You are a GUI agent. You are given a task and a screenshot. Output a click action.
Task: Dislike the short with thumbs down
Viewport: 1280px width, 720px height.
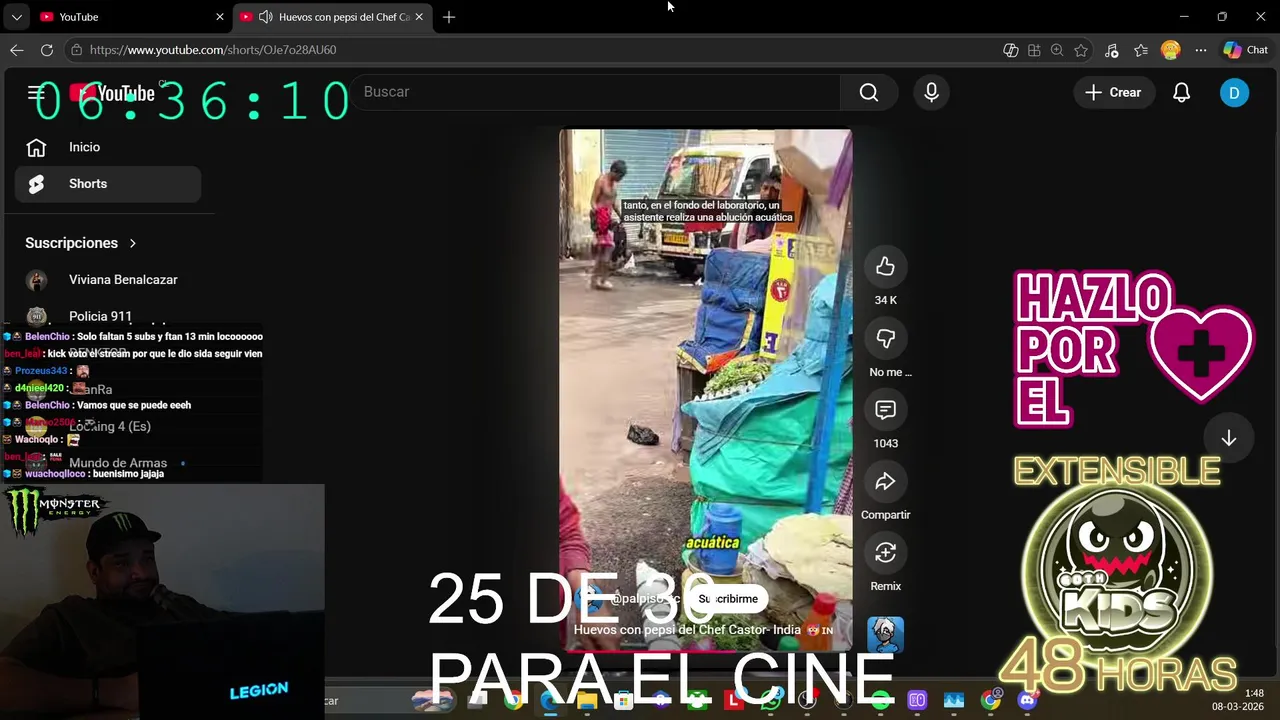(885, 338)
